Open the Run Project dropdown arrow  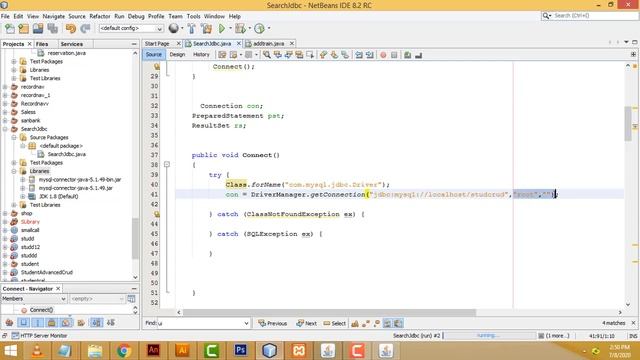(230, 28)
